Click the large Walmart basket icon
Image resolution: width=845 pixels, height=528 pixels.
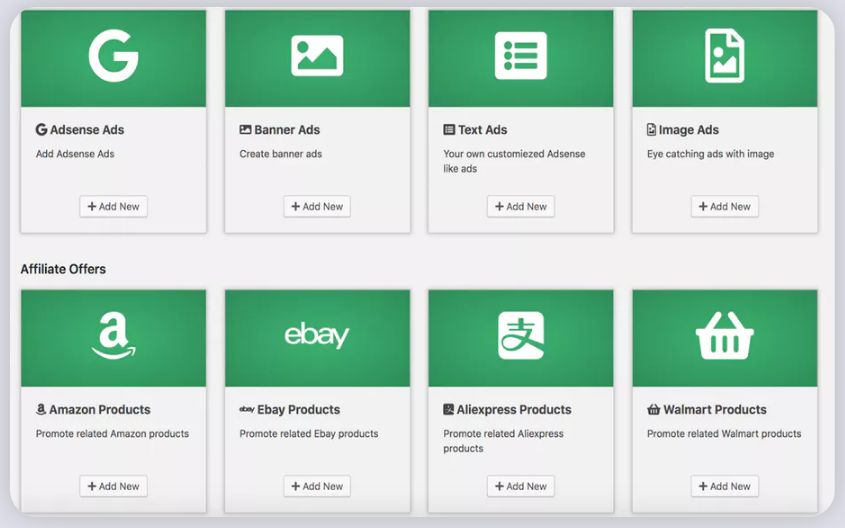725,335
